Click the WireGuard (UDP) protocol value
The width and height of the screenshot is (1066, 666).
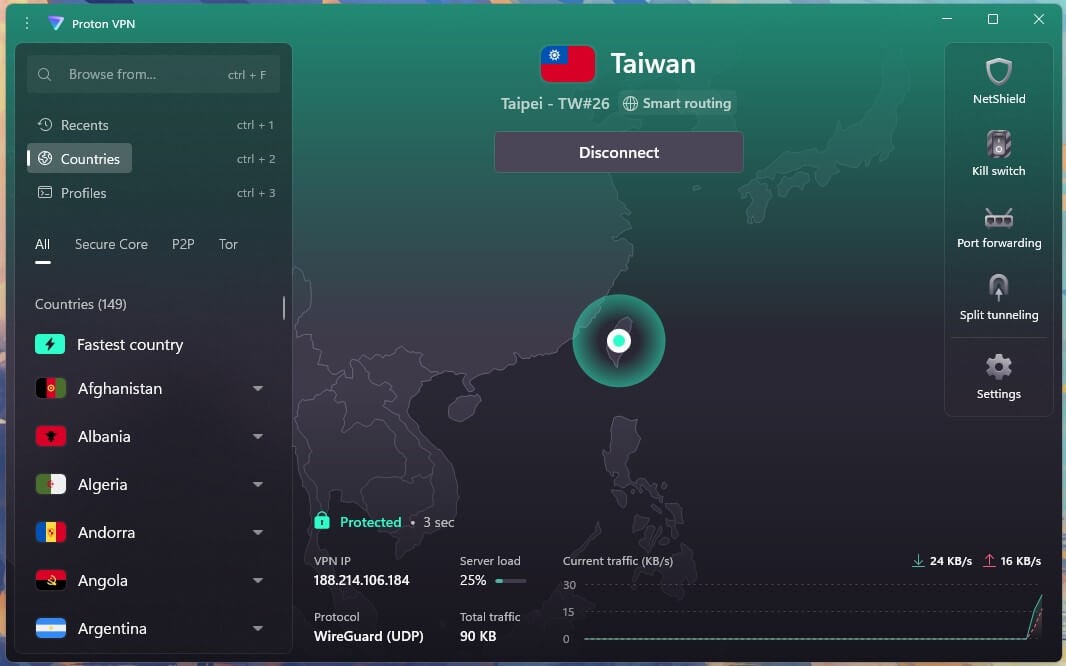coord(368,636)
